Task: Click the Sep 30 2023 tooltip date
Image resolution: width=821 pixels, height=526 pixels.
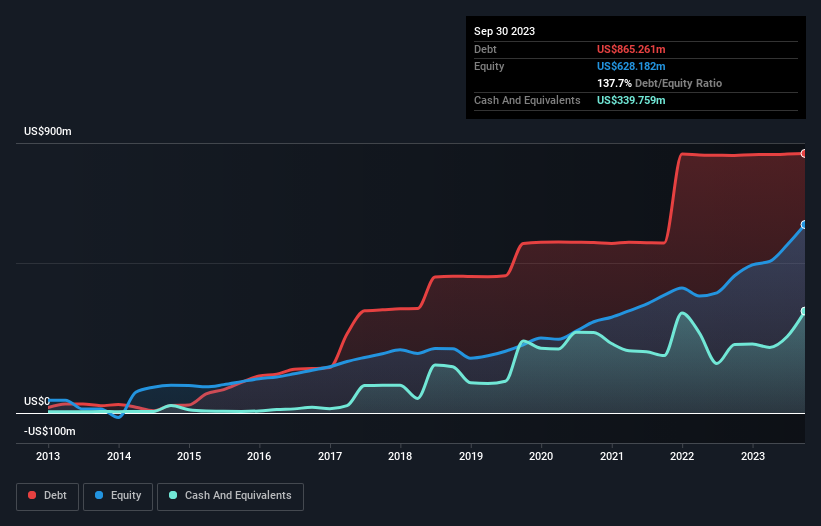Action: (504, 31)
